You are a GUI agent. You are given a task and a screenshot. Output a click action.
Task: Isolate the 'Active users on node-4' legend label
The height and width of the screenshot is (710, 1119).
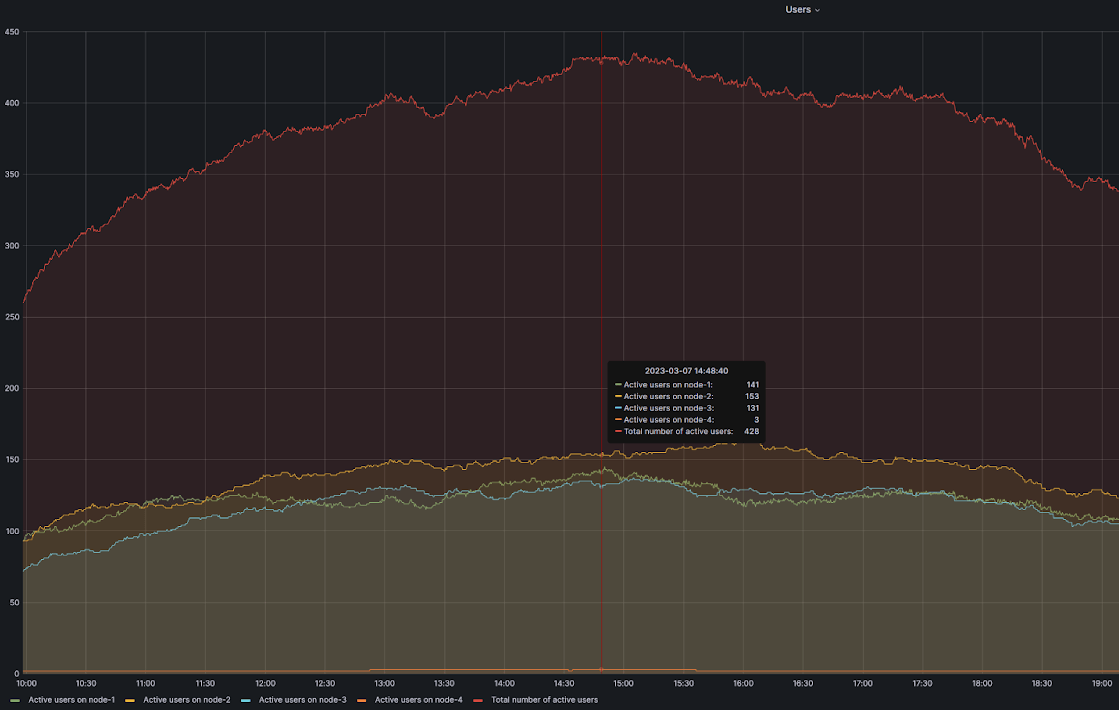[418, 700]
